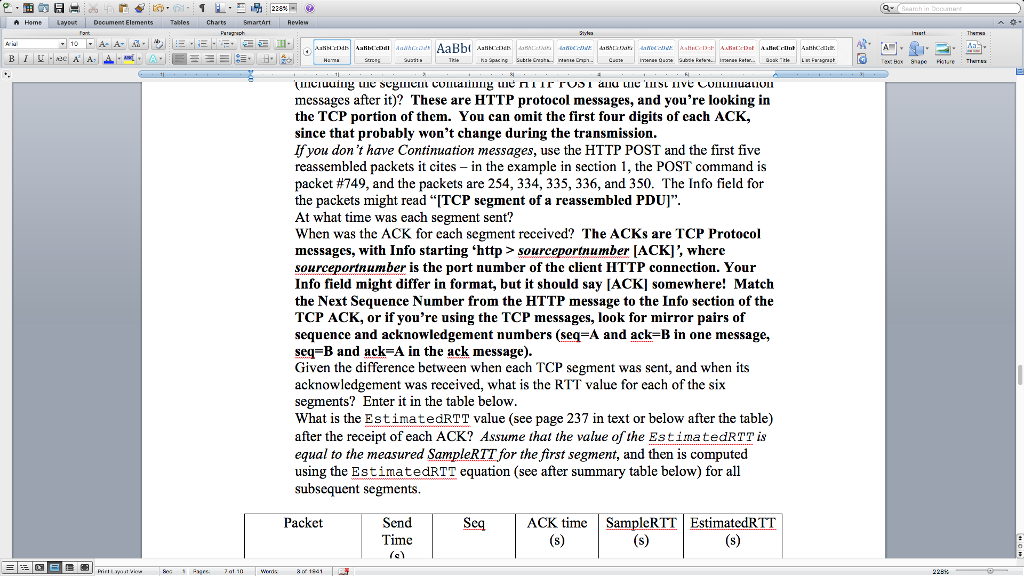This screenshot has width=1024, height=576.
Task: Select the Format Painter tool
Action: coord(138,6)
